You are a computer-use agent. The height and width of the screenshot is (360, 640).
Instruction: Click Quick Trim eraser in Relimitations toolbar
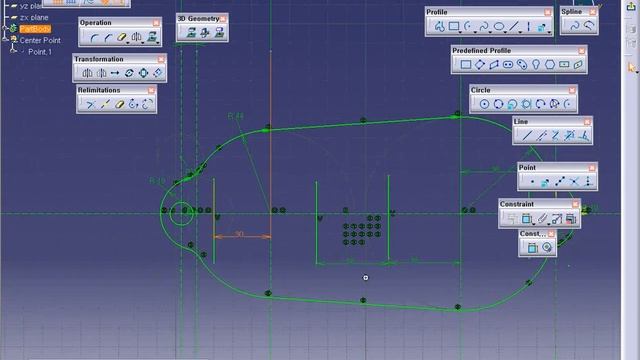119,104
